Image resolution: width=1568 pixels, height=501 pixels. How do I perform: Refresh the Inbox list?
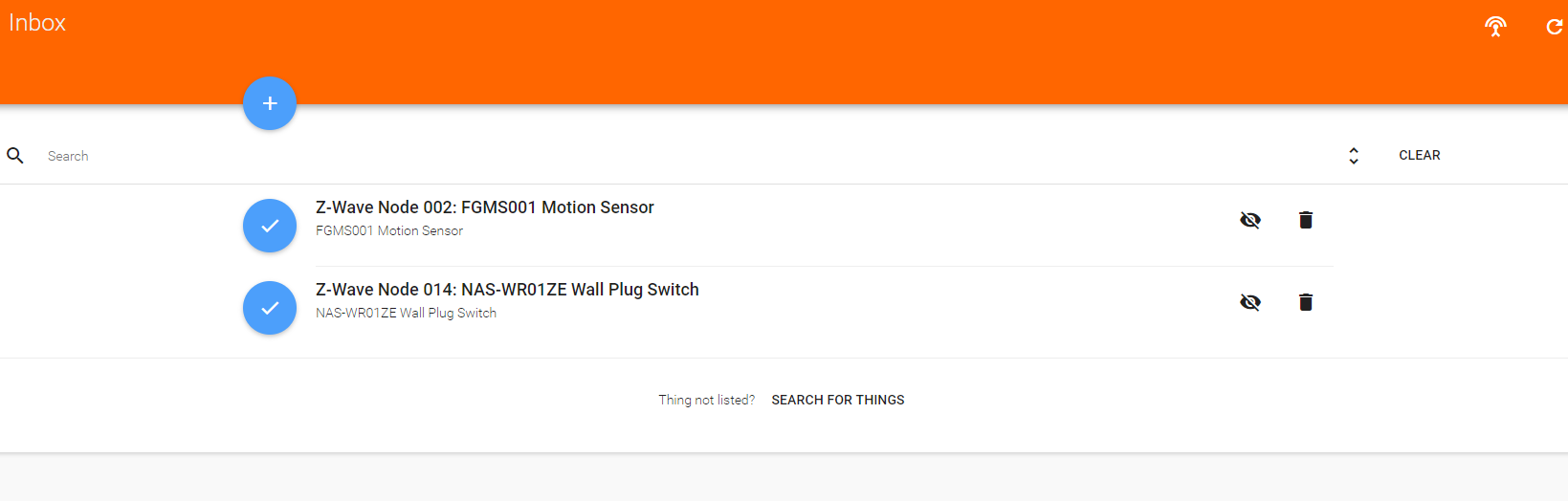(x=1555, y=27)
